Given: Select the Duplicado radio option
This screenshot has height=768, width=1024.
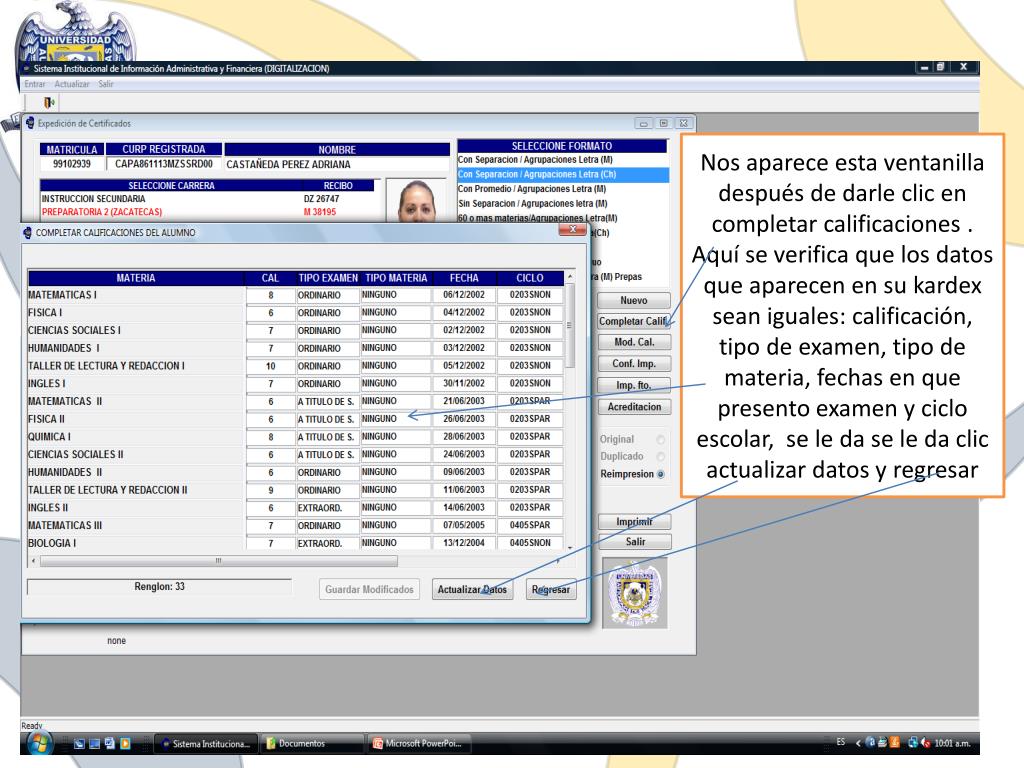Looking at the screenshot, I should pyautogui.click(x=660, y=457).
